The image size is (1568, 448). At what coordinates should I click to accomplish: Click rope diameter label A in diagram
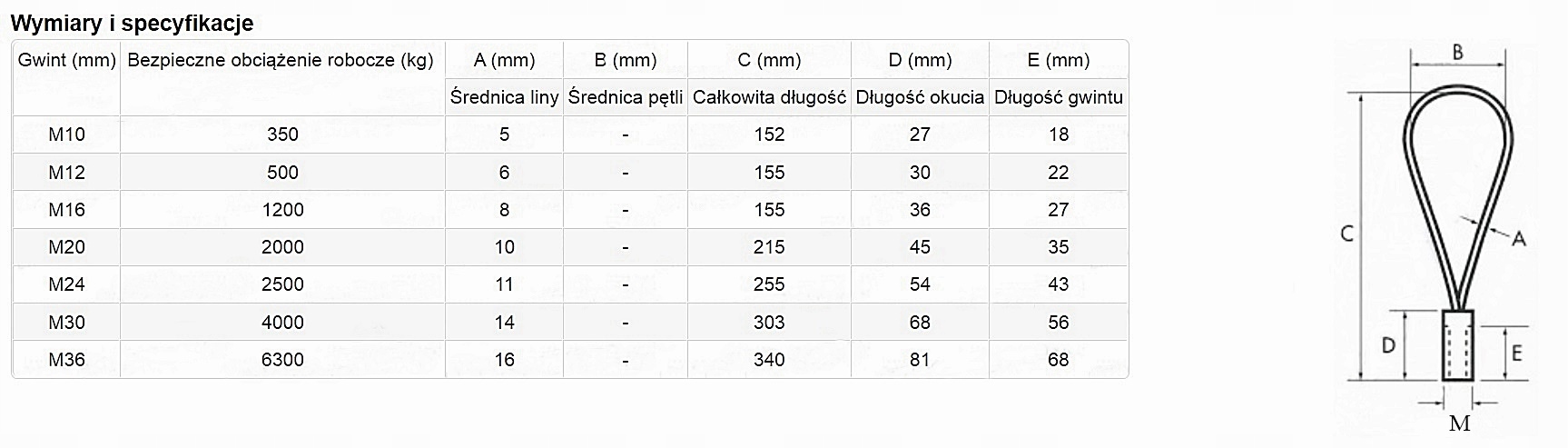click(1518, 239)
